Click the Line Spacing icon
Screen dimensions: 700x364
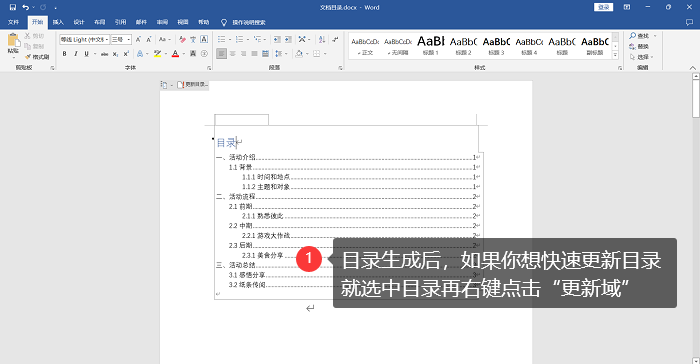279,54
